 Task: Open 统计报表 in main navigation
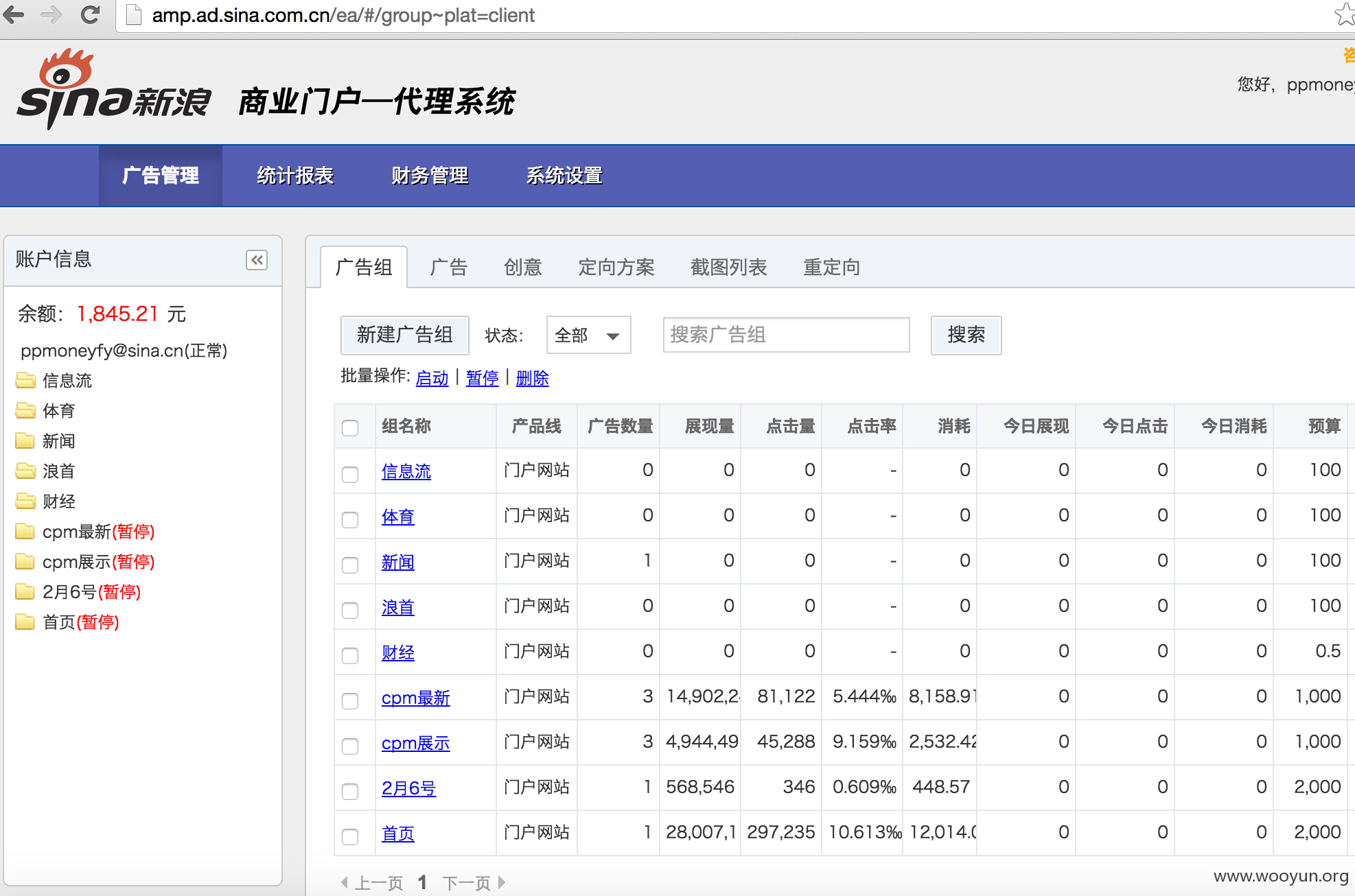(x=295, y=176)
